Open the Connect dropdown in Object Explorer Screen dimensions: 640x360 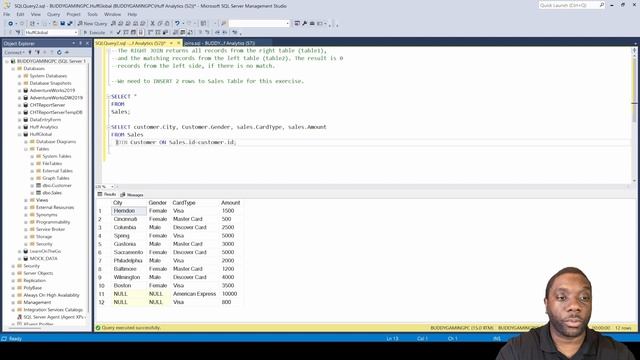15,53
